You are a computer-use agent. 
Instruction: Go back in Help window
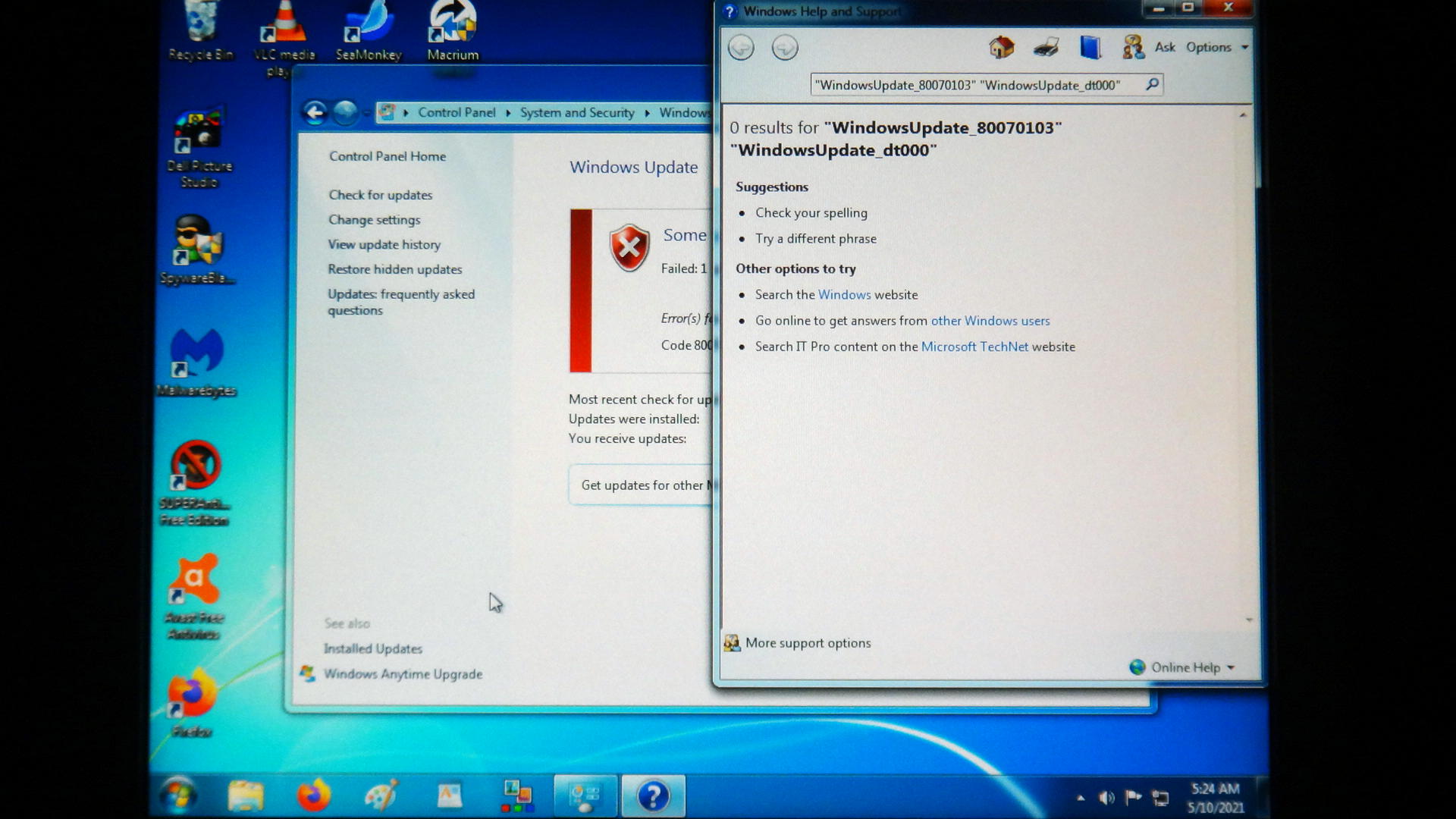[x=741, y=48]
